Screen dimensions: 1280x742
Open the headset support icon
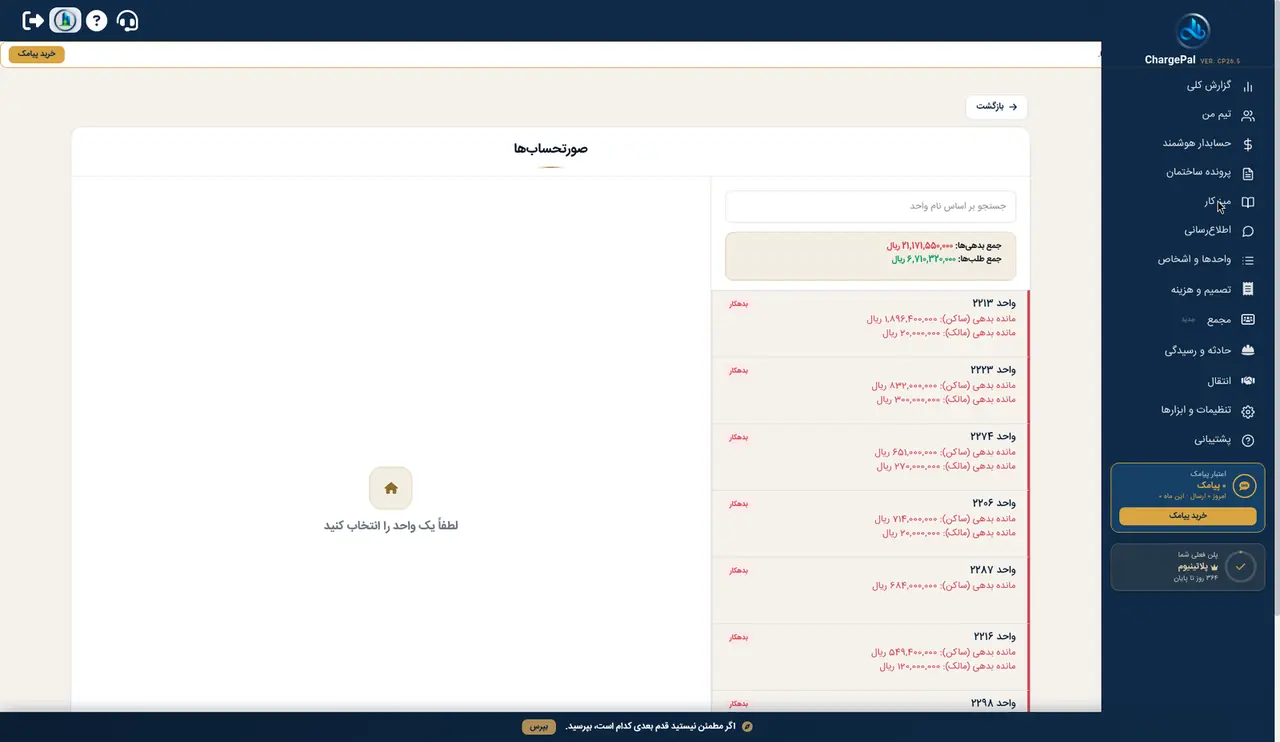coord(127,20)
